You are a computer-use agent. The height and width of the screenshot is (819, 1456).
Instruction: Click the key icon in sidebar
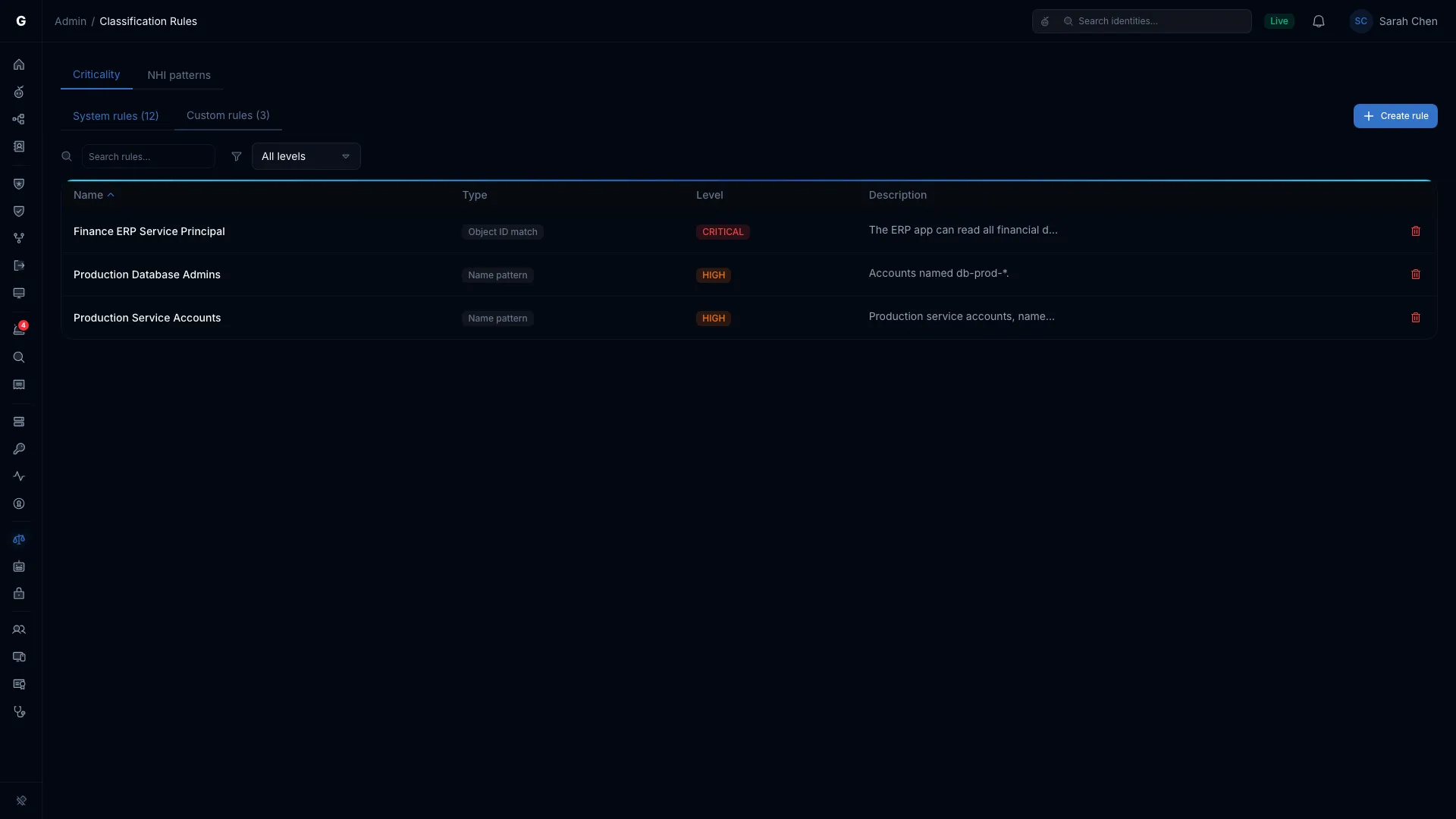[19, 449]
